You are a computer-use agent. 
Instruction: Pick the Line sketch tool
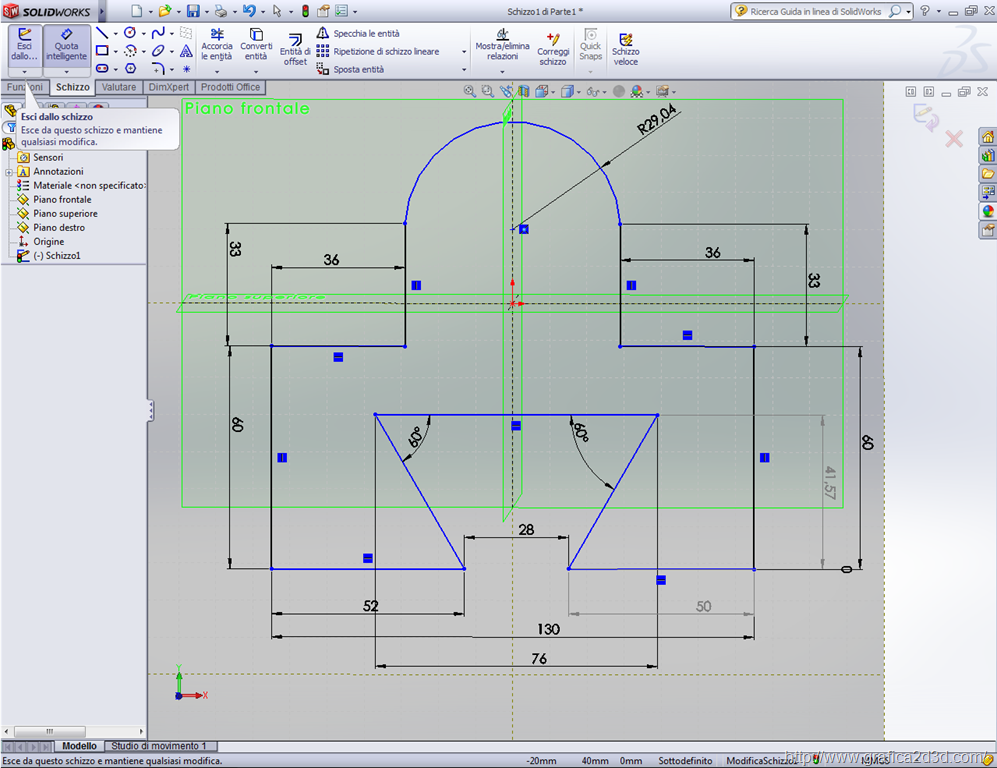(x=101, y=33)
